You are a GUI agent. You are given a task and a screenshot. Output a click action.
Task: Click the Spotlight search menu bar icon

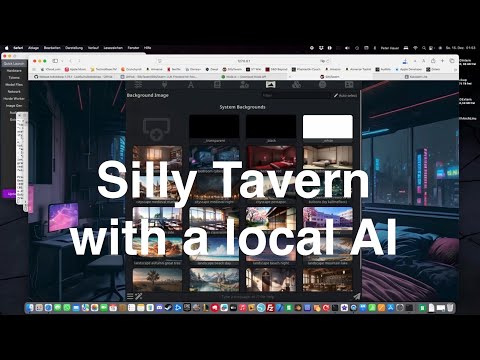point(424,48)
